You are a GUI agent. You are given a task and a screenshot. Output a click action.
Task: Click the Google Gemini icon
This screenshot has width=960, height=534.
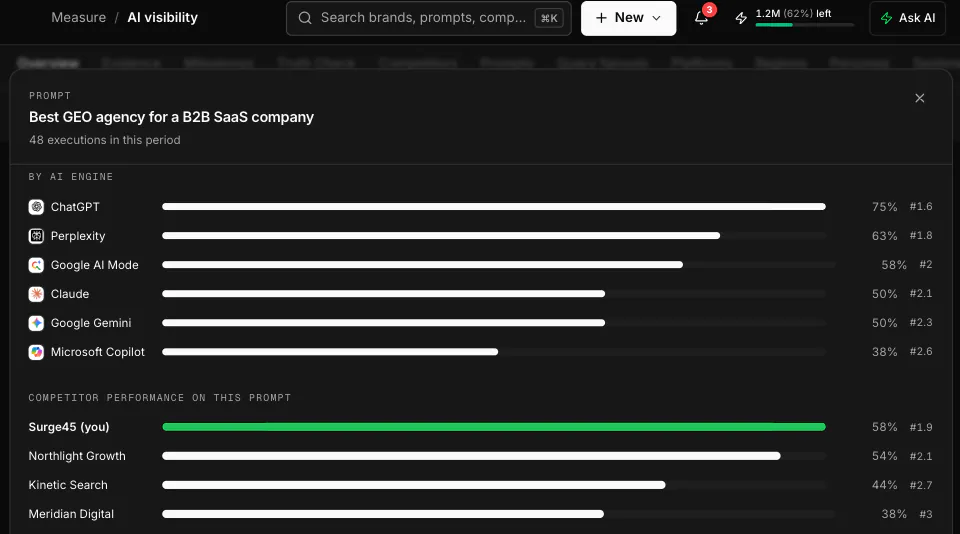(36, 323)
